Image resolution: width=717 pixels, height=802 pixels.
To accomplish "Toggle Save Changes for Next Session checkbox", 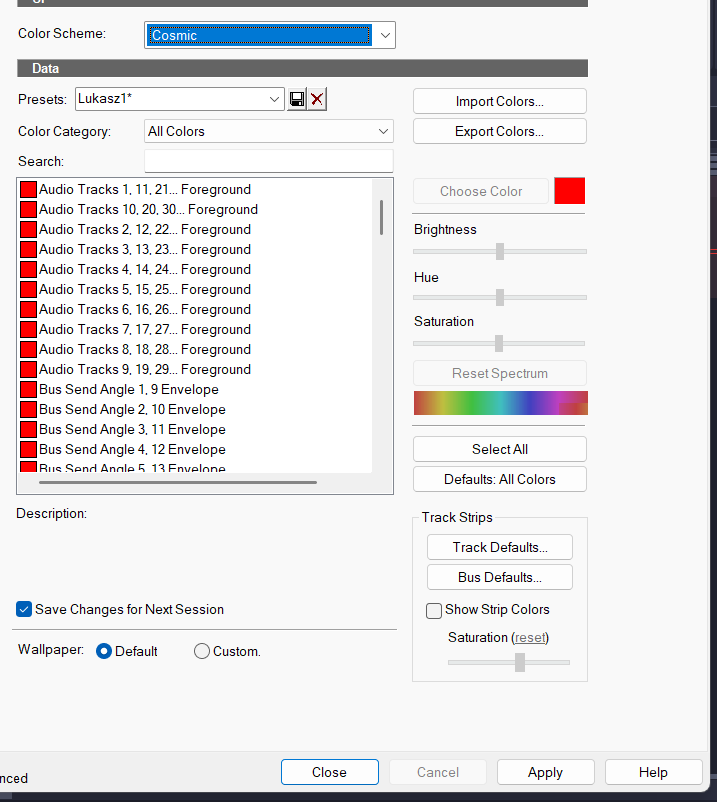I will (24, 609).
